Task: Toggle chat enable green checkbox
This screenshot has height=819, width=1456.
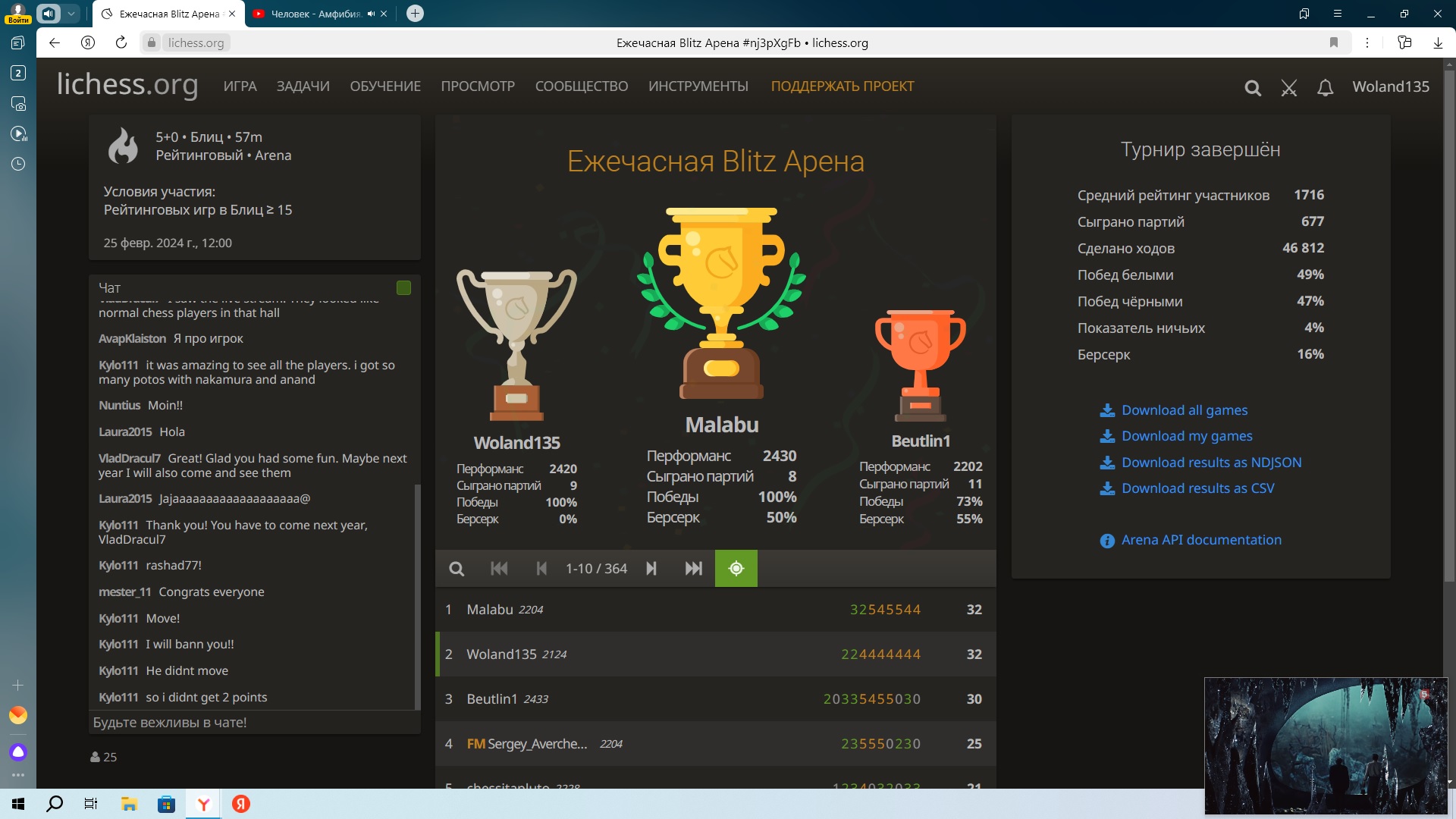Action: pyautogui.click(x=403, y=288)
